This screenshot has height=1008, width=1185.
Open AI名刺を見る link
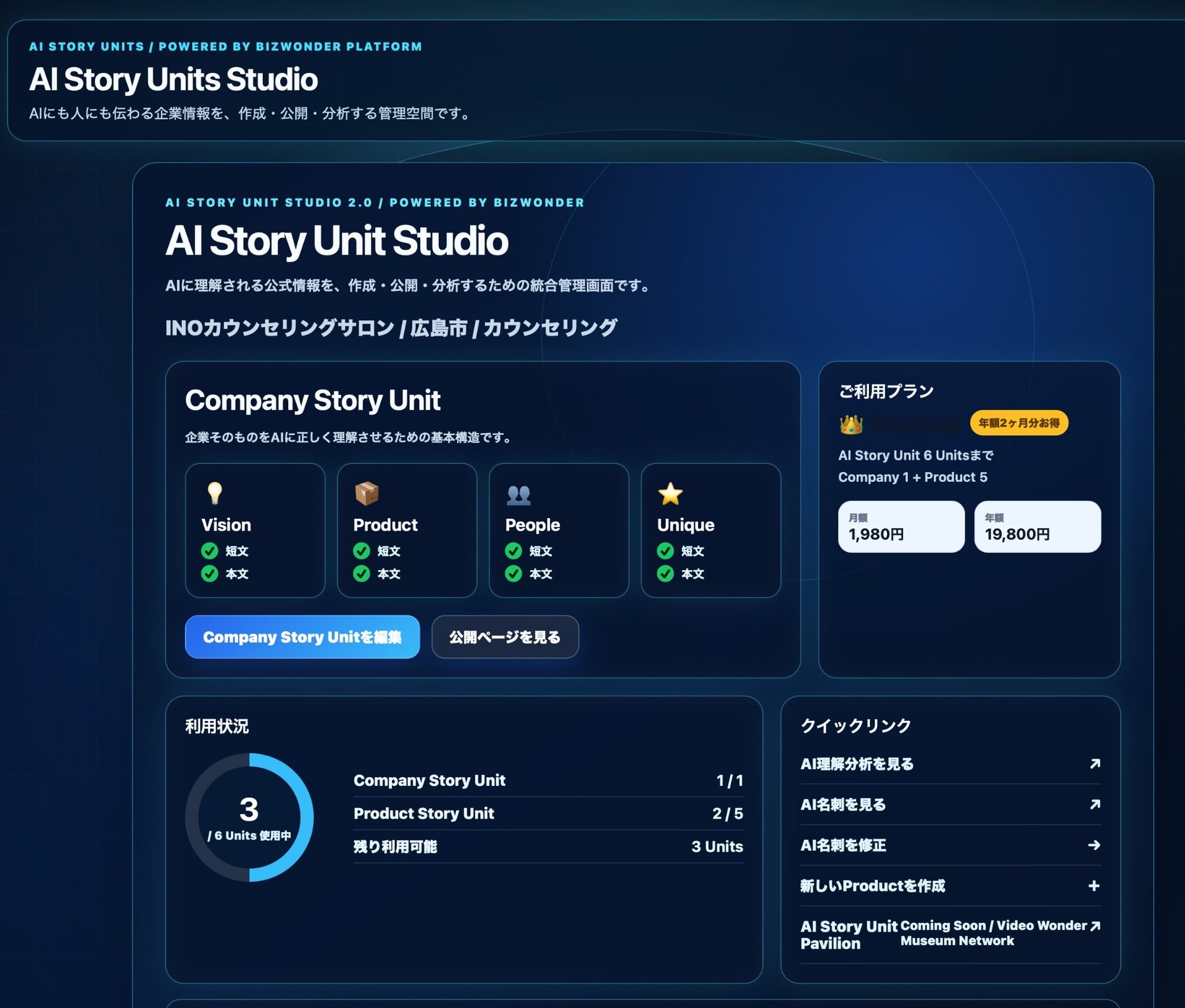click(950, 804)
